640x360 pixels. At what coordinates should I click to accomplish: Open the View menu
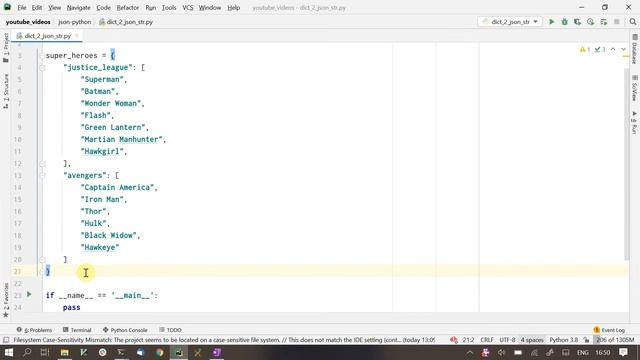pos(54,8)
